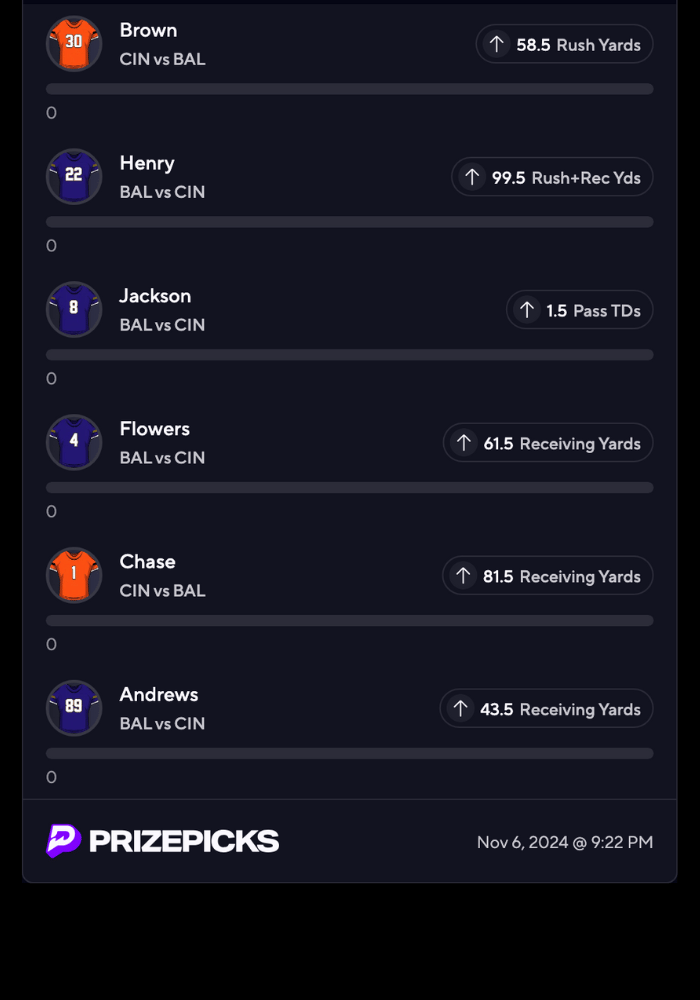Click the Henry player name

click(147, 163)
